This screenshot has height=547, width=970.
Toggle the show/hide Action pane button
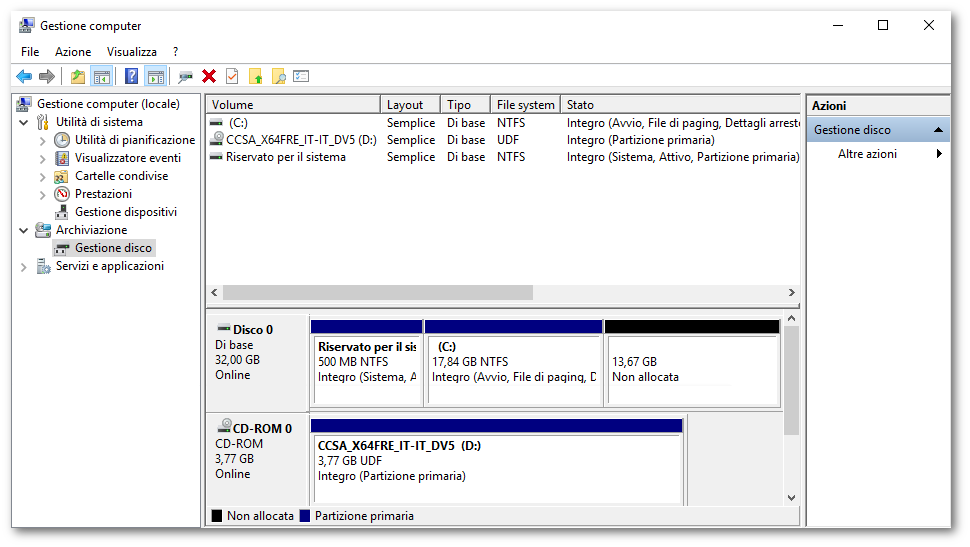pyautogui.click(x=155, y=76)
